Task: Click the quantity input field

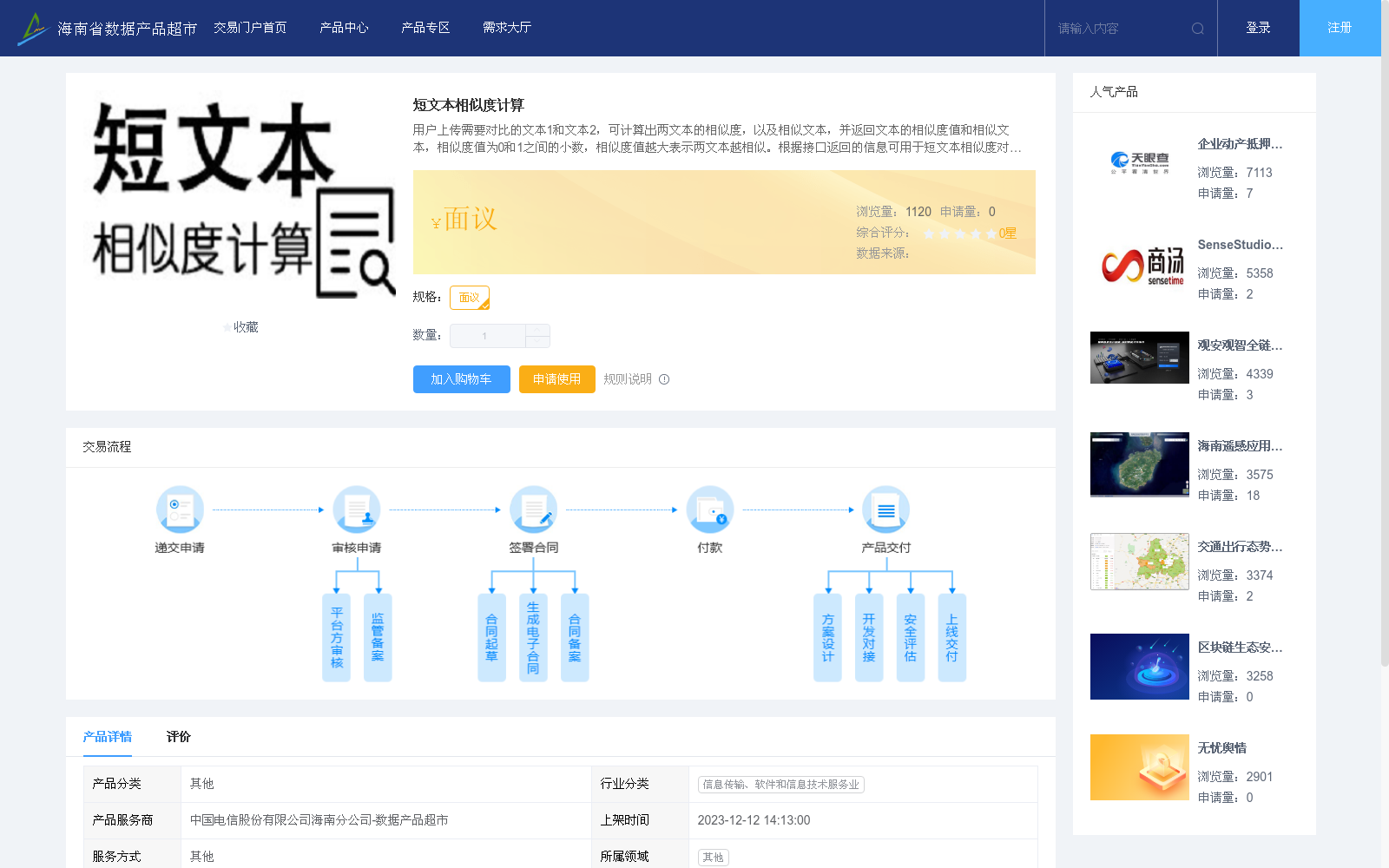Action: [487, 336]
